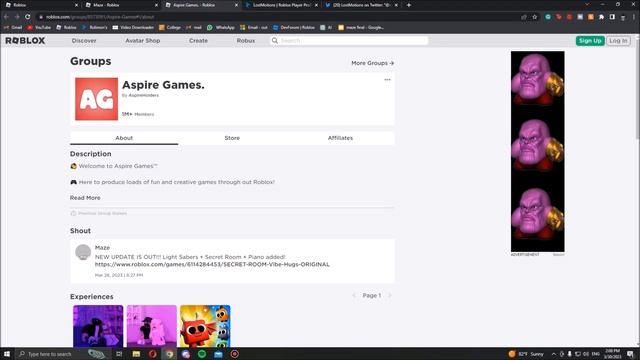Open Chrome from the taskbar
640x360 pixels.
tap(169, 354)
